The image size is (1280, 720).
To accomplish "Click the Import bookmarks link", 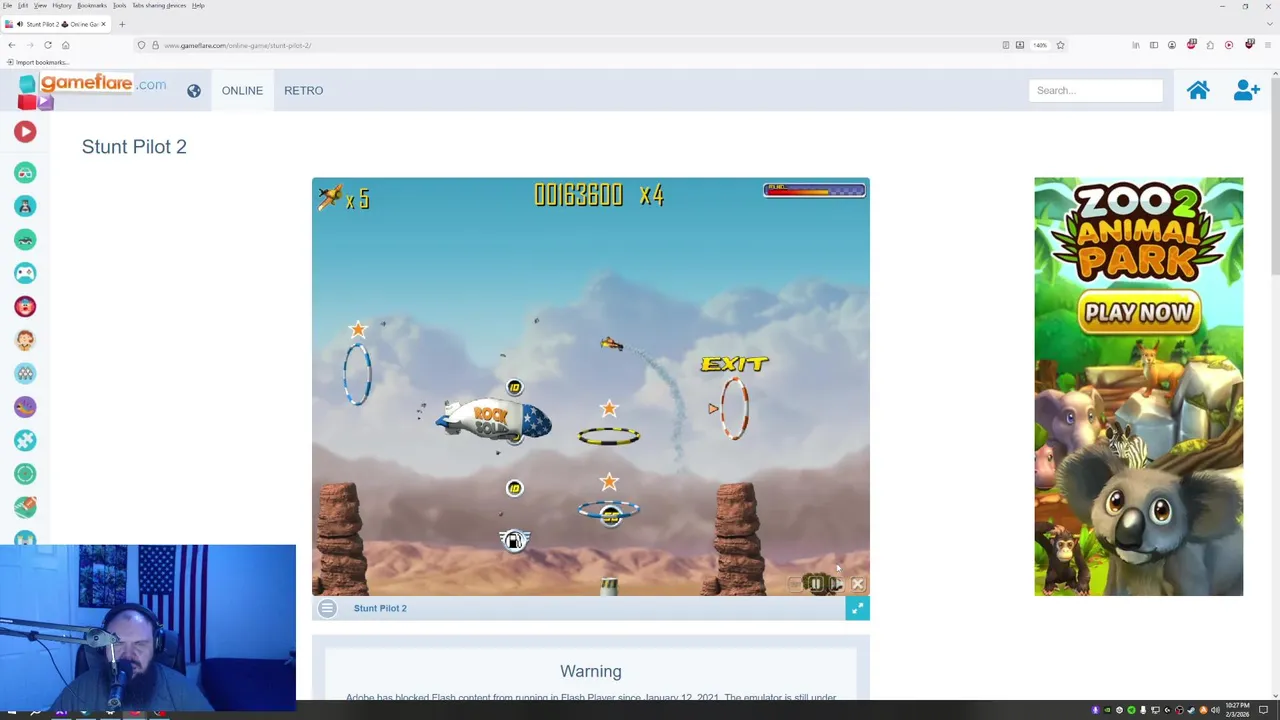I will (x=37, y=62).
